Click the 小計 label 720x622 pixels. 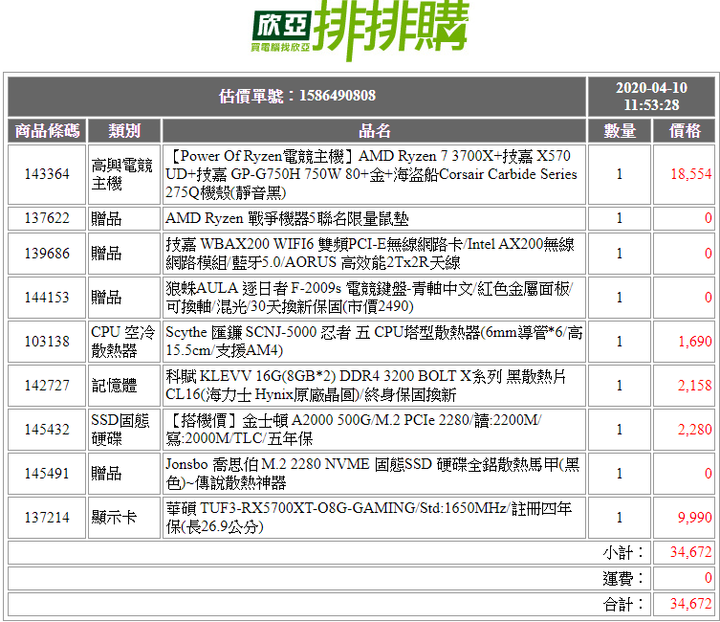[624, 553]
